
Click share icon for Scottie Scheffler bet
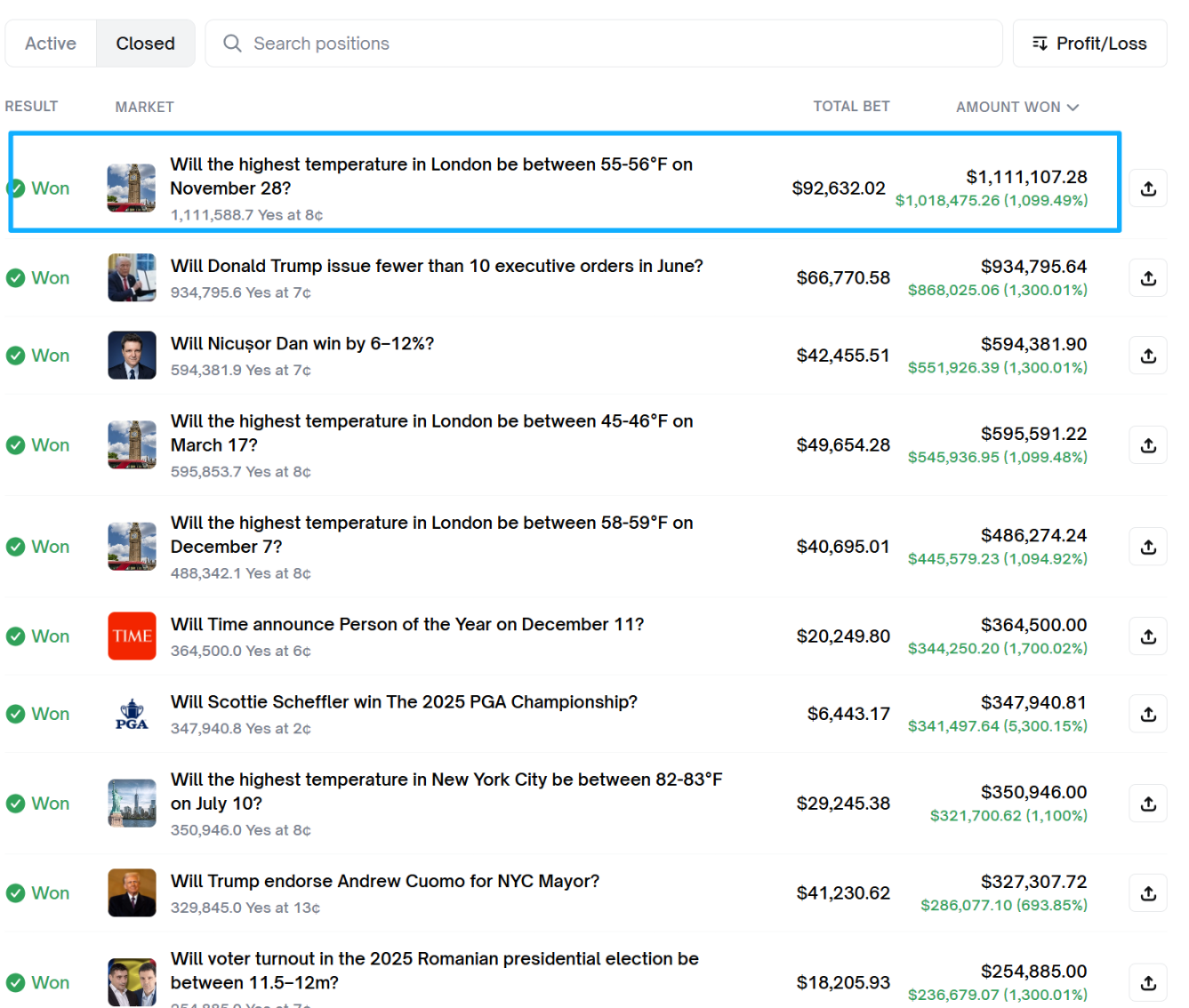1148,714
